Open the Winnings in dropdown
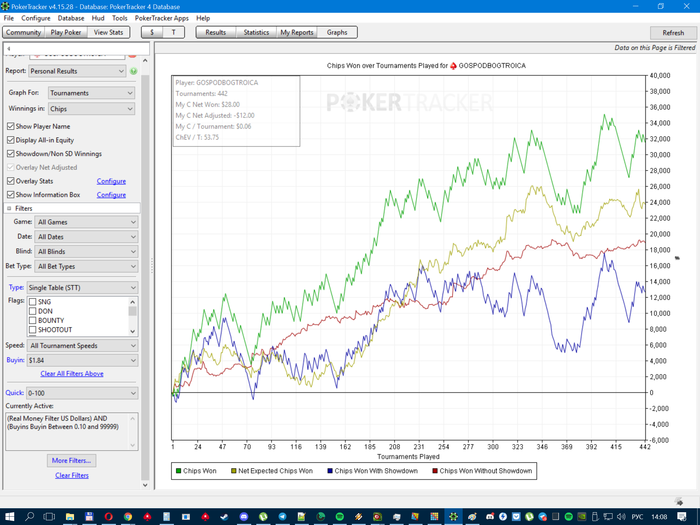The width and height of the screenshot is (700, 525). click(x=91, y=108)
